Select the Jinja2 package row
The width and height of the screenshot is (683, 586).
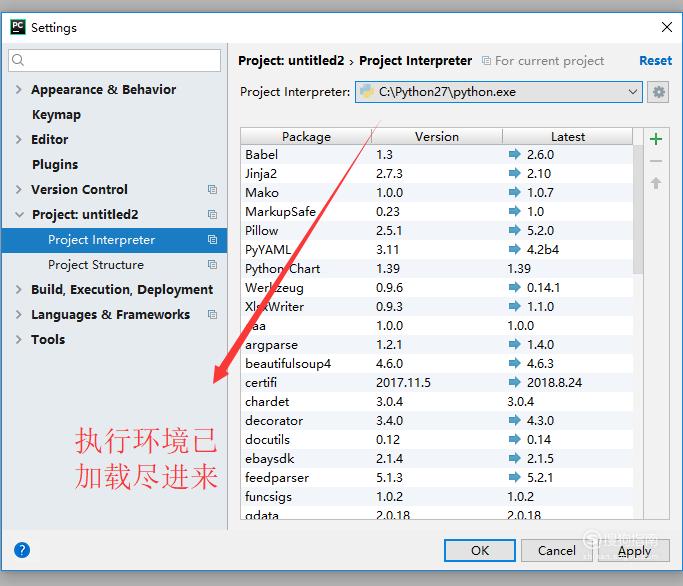437,173
